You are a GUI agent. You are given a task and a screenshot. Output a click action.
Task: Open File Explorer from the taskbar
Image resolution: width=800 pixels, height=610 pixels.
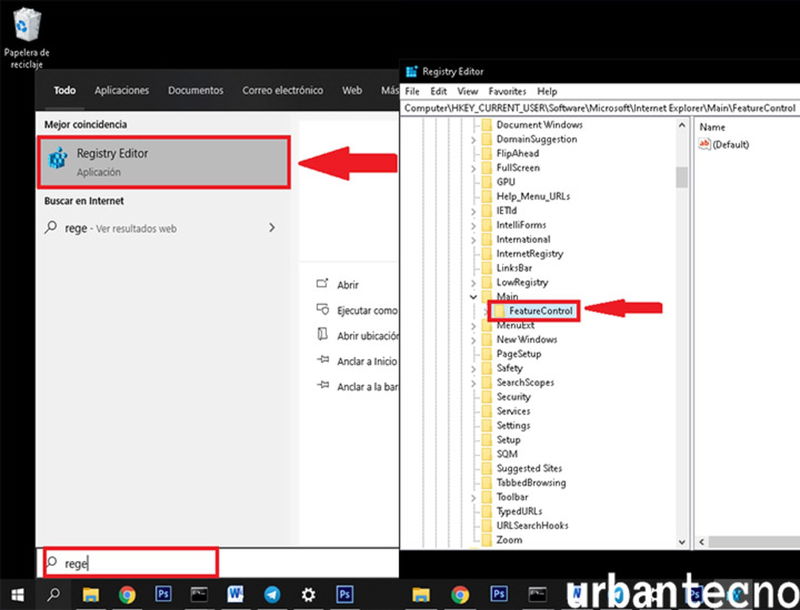coord(92,595)
